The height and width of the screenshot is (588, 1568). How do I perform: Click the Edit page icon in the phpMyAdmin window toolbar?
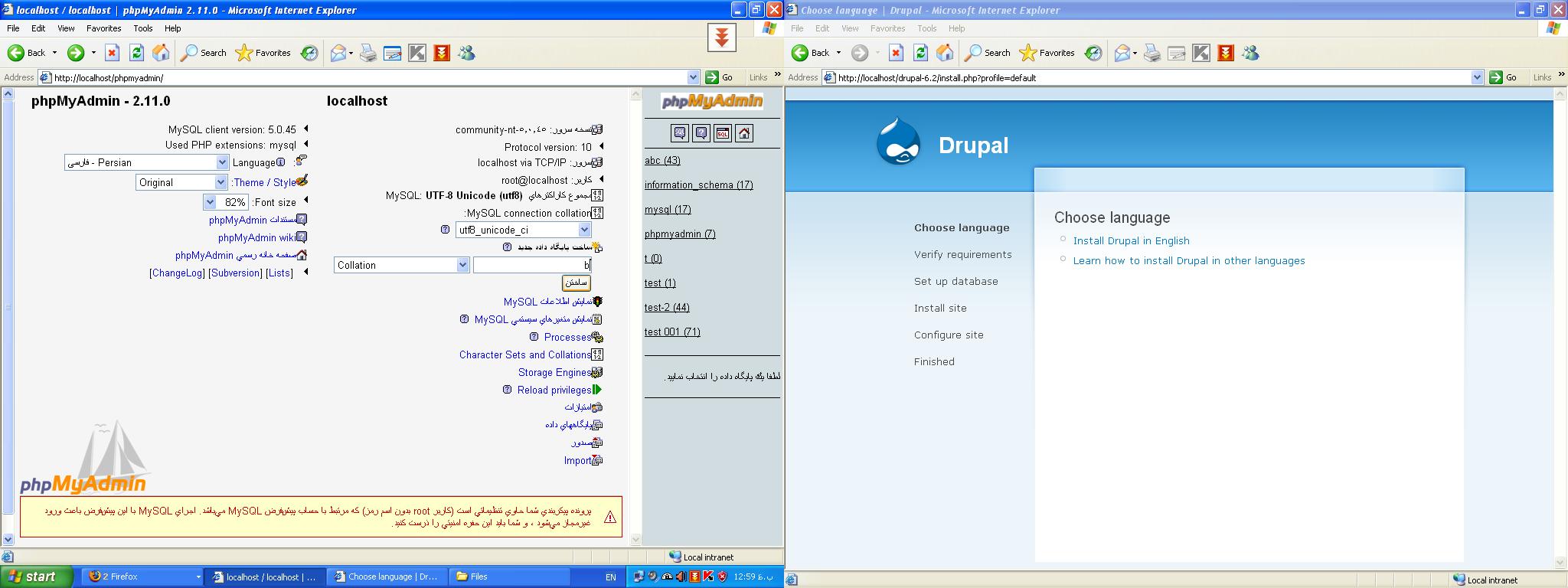point(393,53)
